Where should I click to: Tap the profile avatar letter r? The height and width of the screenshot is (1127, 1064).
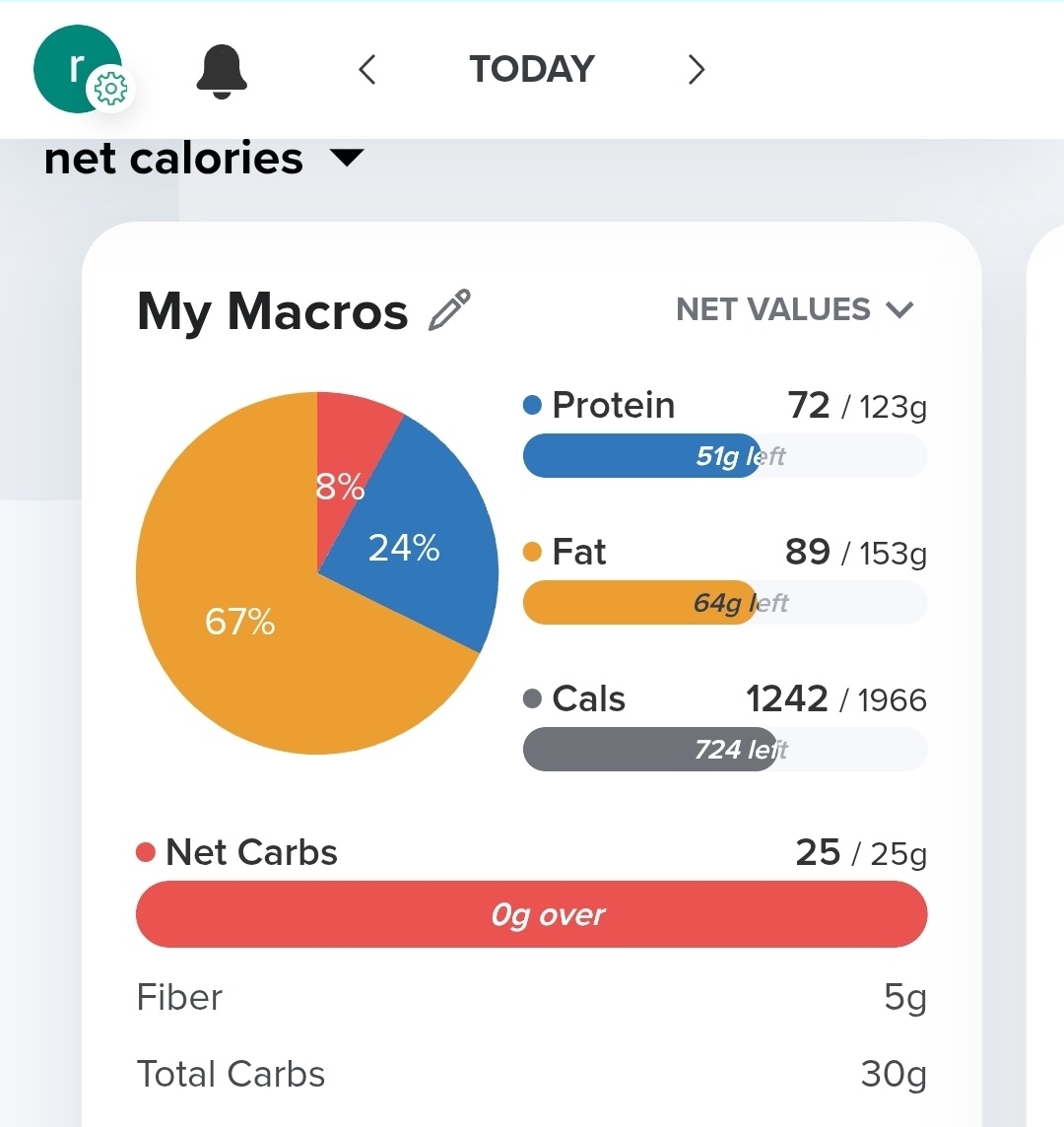point(74,67)
